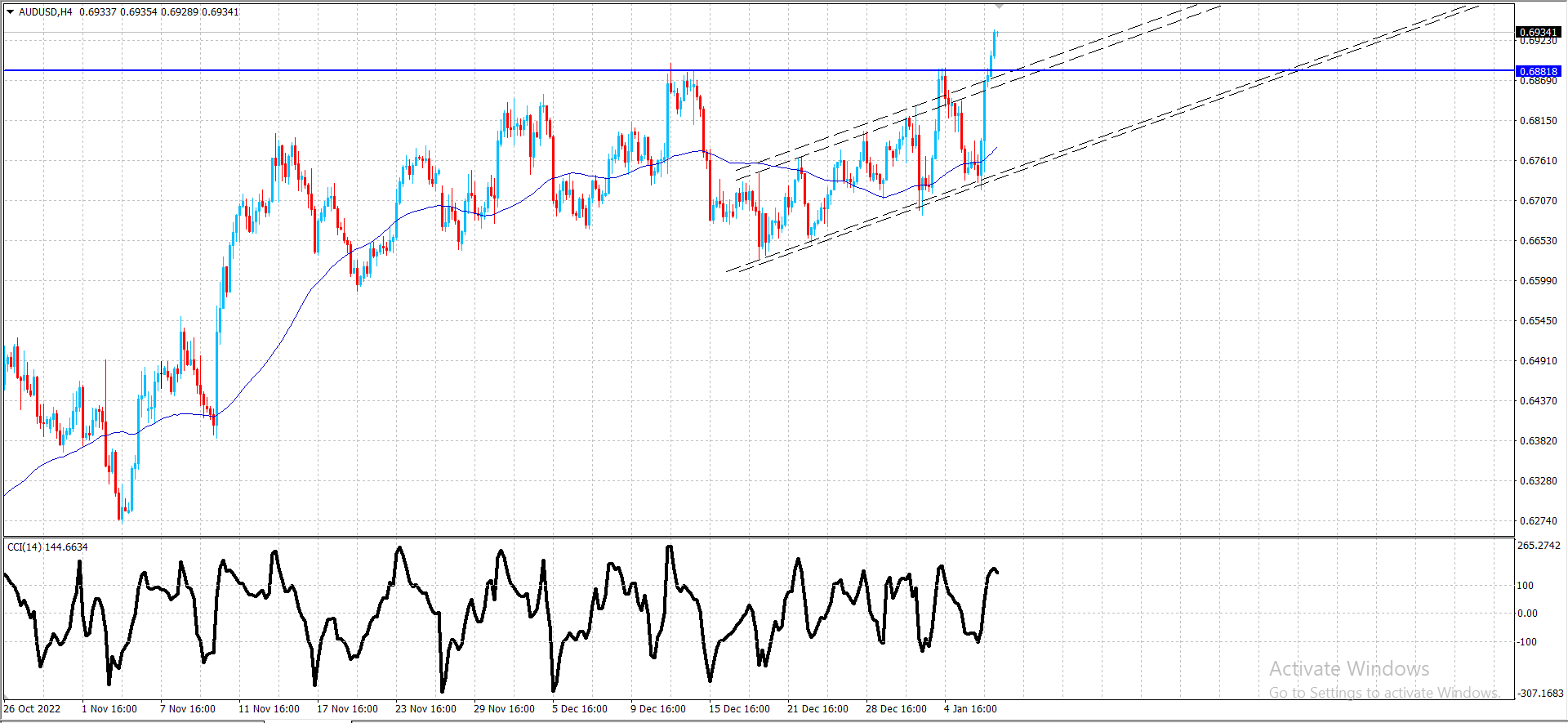Image resolution: width=1568 pixels, height=723 pixels.
Task: Click the 0.62740 price scale value
Action: click(x=1538, y=520)
